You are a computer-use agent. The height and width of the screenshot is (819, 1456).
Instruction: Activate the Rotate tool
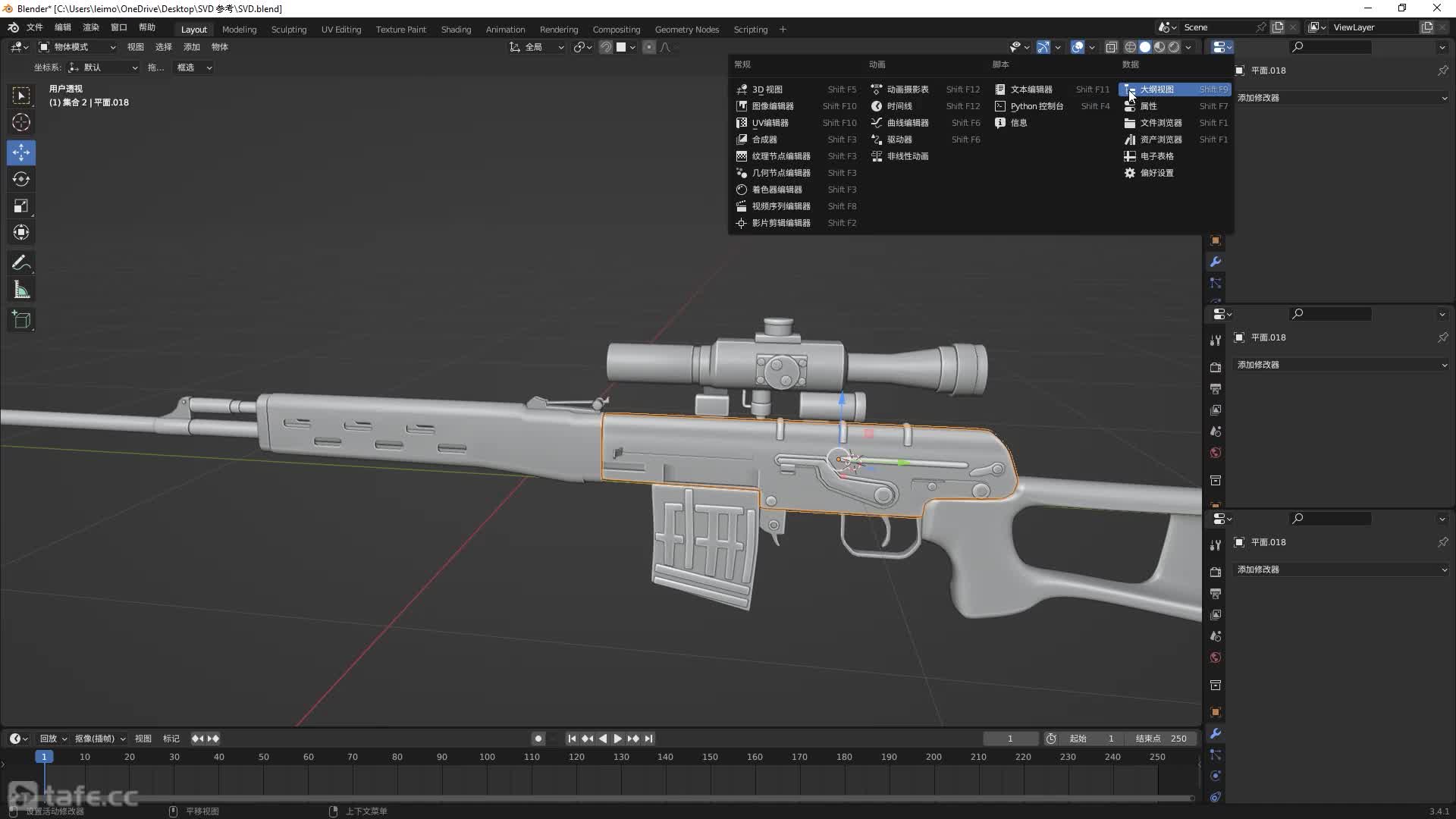pos(21,179)
